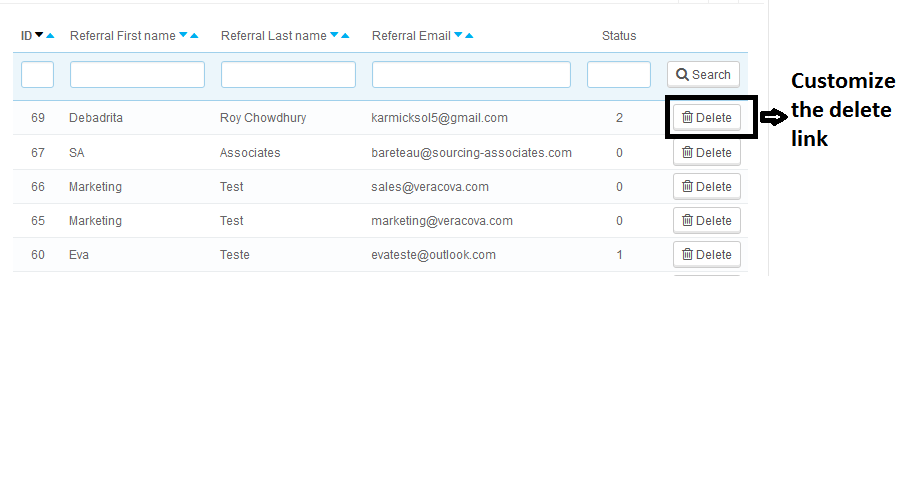Focus the Referral Last name filter field
This screenshot has width=906, height=480.
[288, 75]
